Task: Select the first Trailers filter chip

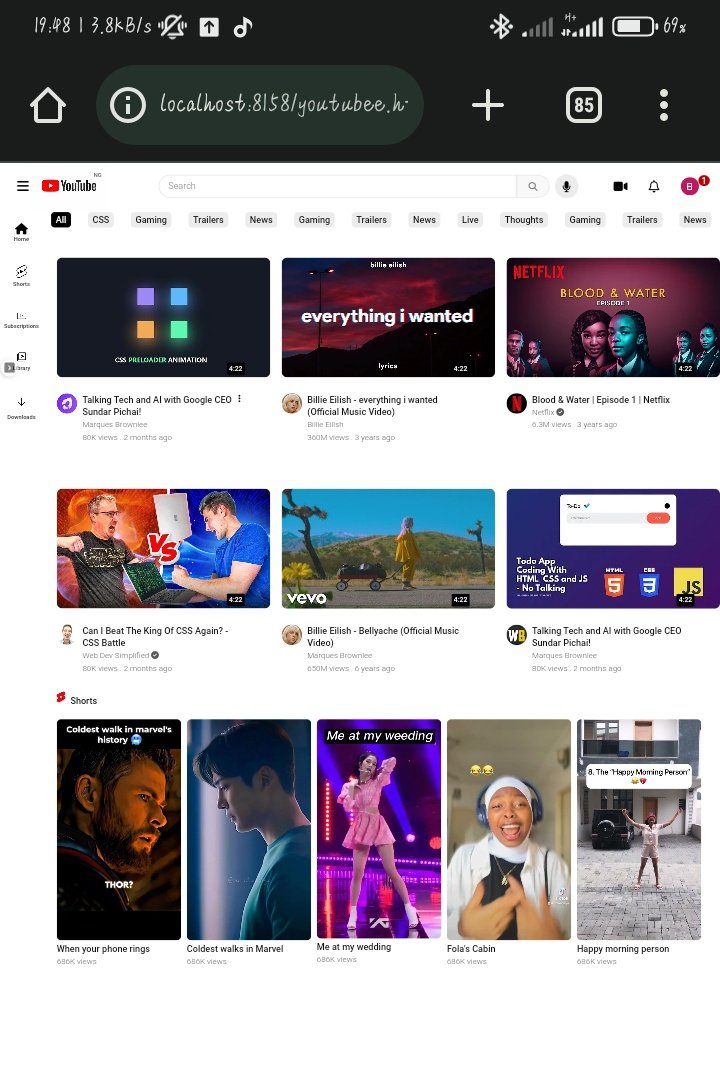Action: [208, 220]
